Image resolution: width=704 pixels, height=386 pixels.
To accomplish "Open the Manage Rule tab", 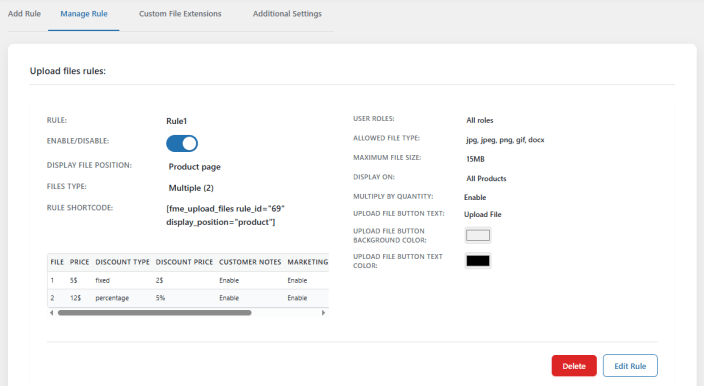I will (x=84, y=13).
